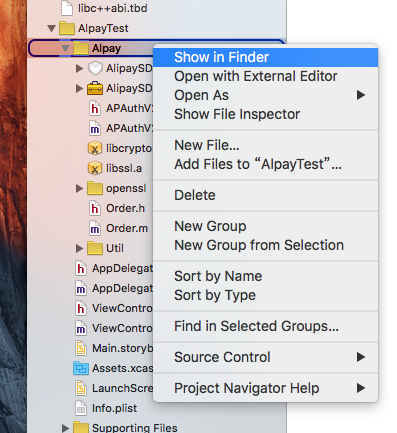
Task: Select the AlpayTest group name
Action: [x=103, y=28]
